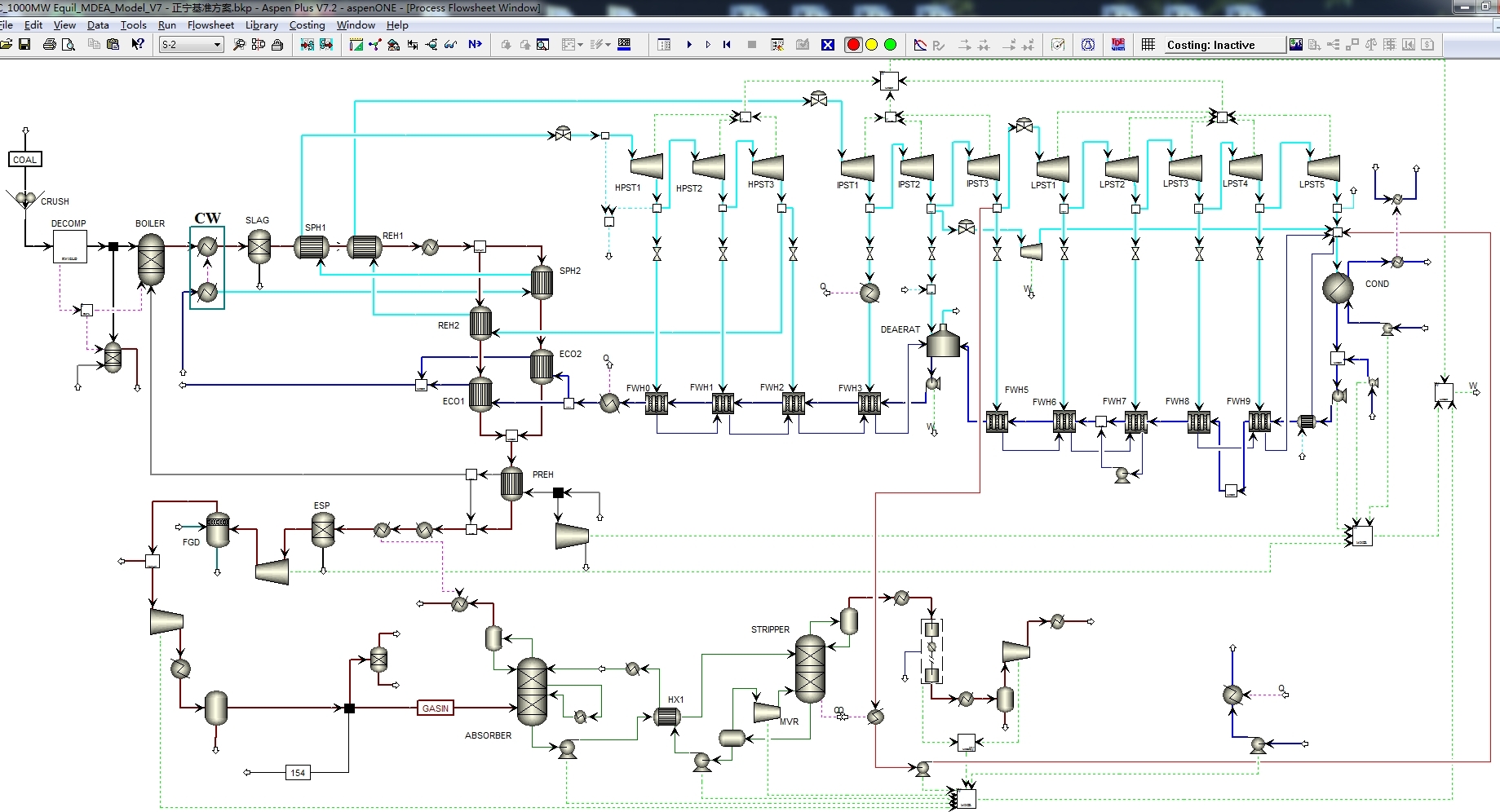Click the Costing: Inactive status field
The image size is (1500, 812).
[1210, 45]
